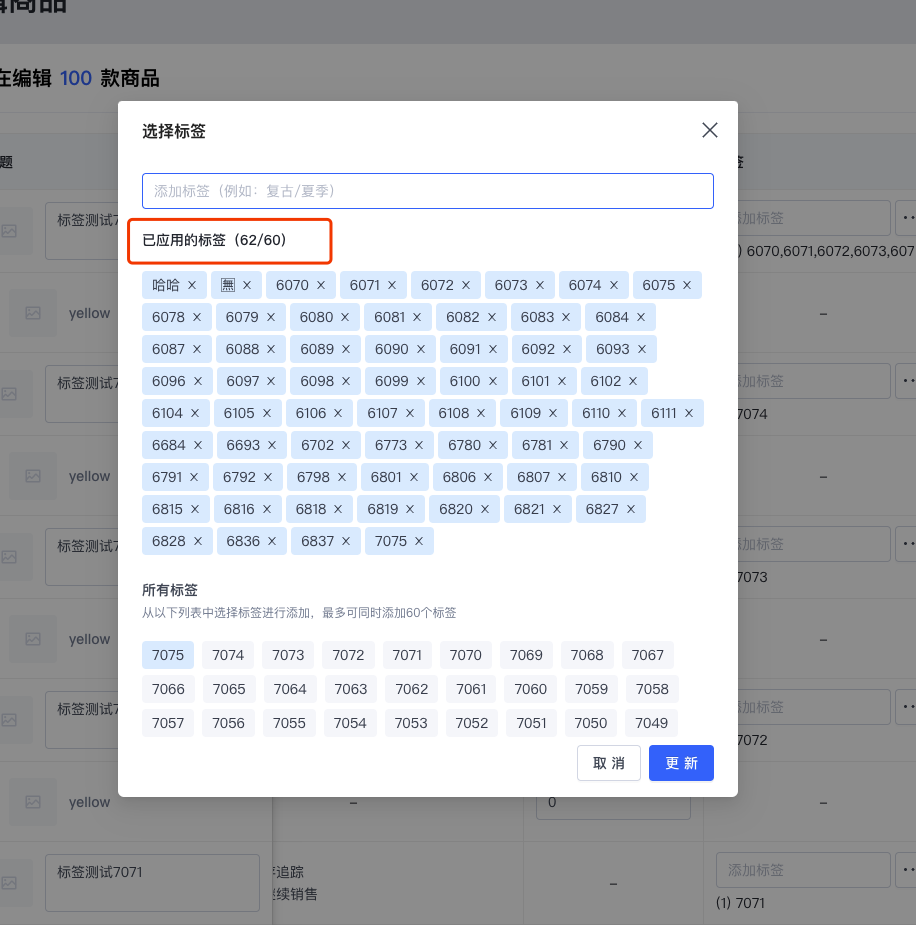Remove tag 7075 from applied tags
Image resolution: width=916 pixels, height=925 pixels.
(419, 541)
